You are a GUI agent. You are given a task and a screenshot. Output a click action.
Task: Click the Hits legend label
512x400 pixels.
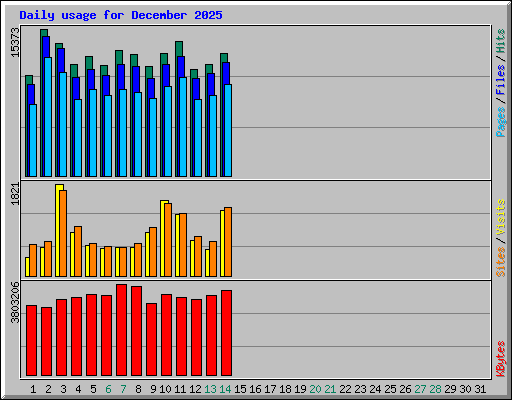[501, 41]
